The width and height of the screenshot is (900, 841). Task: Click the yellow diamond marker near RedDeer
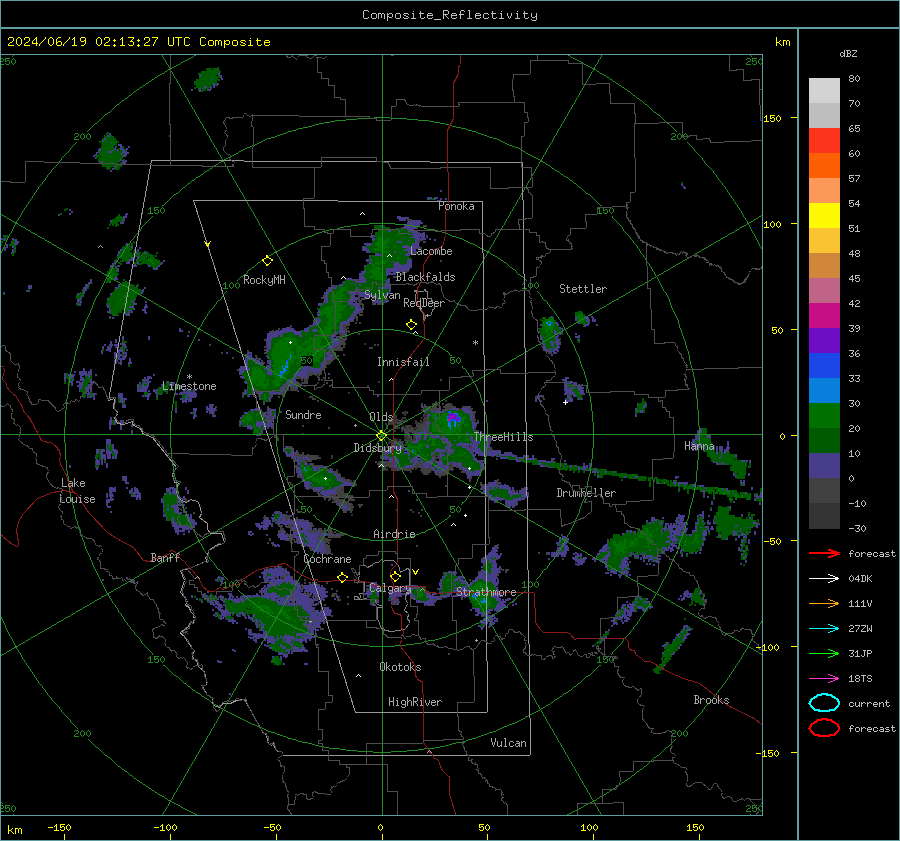click(411, 325)
